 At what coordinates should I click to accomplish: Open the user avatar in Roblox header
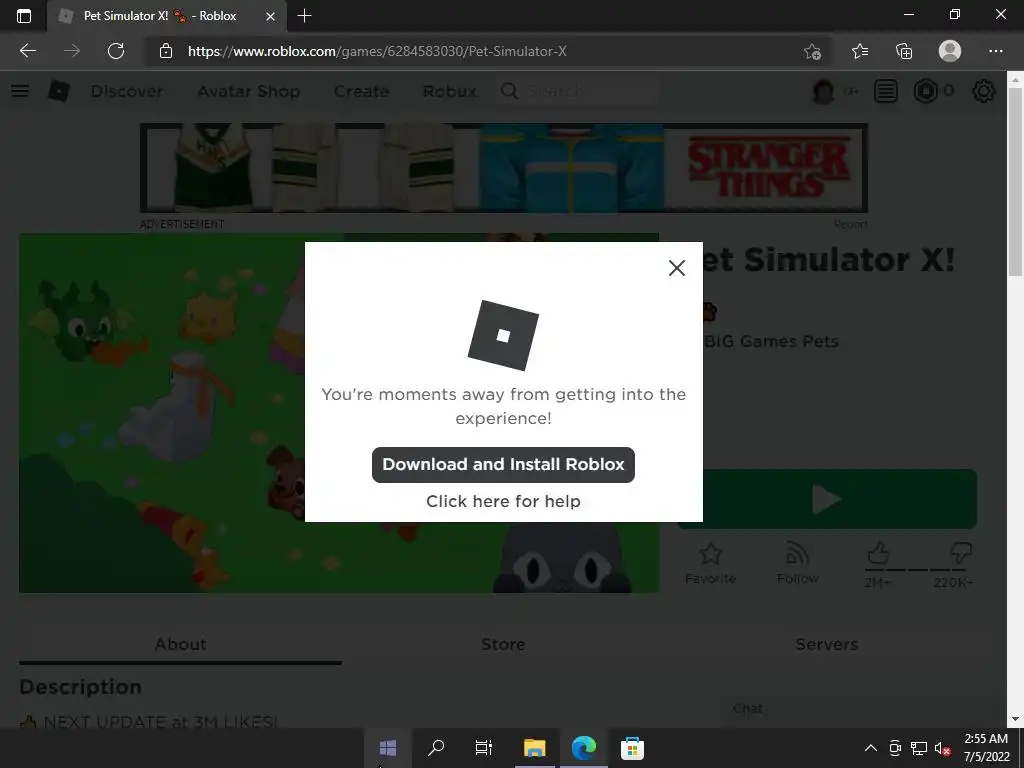point(823,91)
